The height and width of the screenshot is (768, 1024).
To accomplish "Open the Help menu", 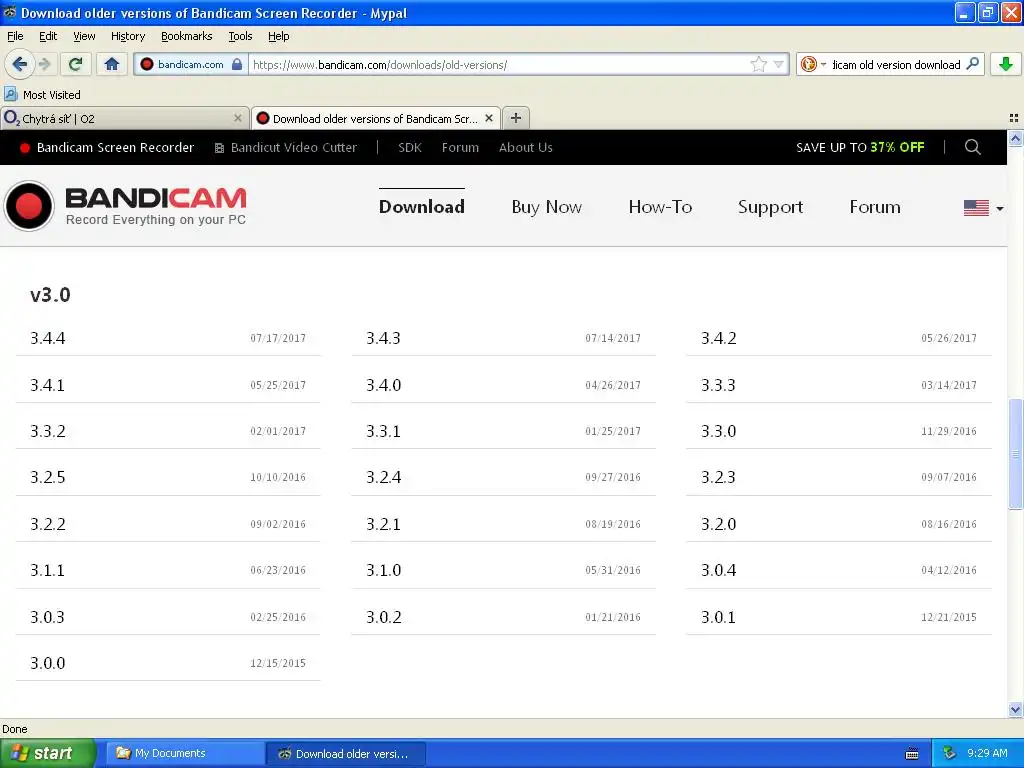I will click(278, 36).
